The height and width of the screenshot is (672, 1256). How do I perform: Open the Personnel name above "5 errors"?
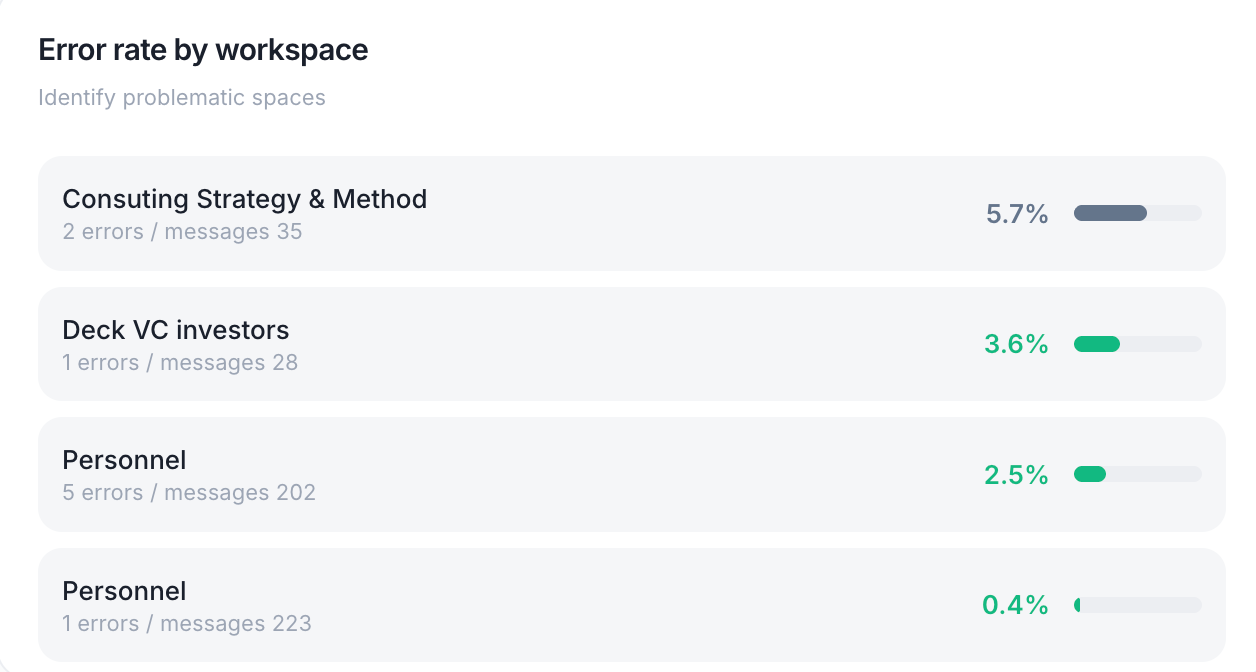[124, 460]
